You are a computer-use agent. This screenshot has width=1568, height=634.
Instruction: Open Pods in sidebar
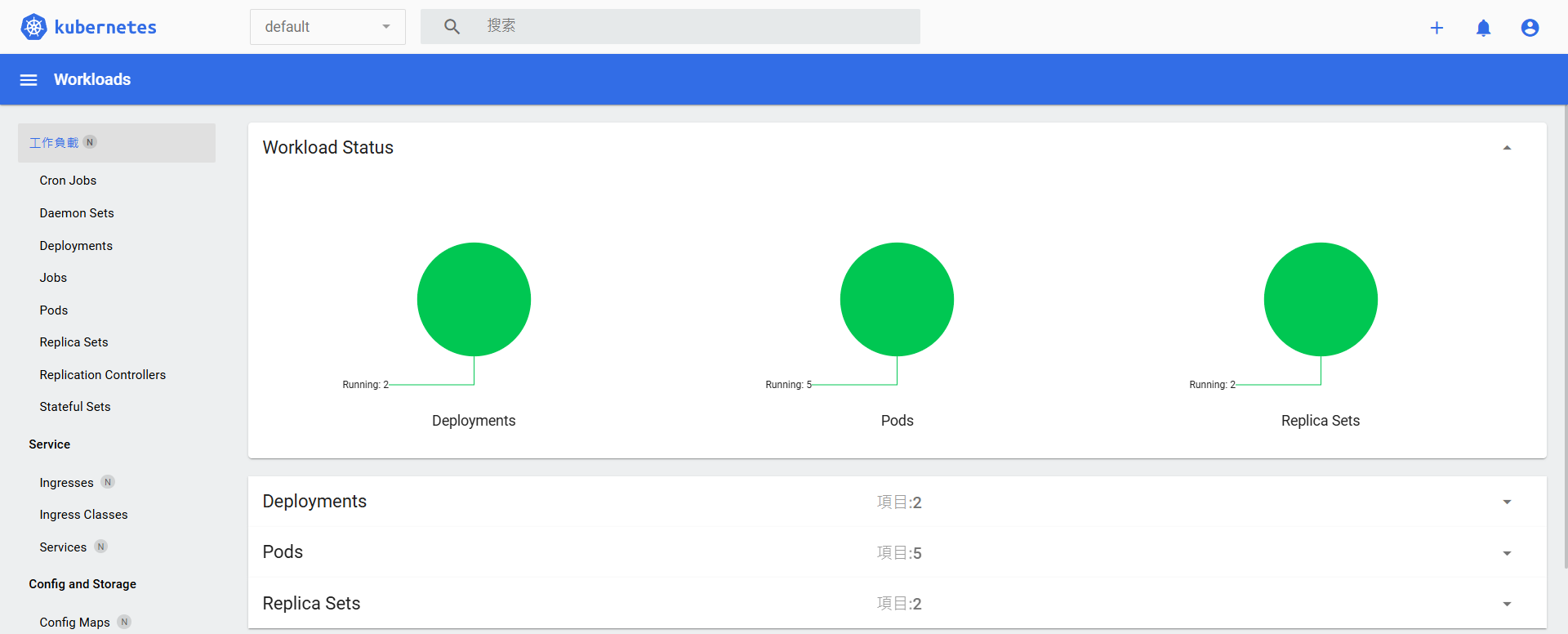(54, 310)
